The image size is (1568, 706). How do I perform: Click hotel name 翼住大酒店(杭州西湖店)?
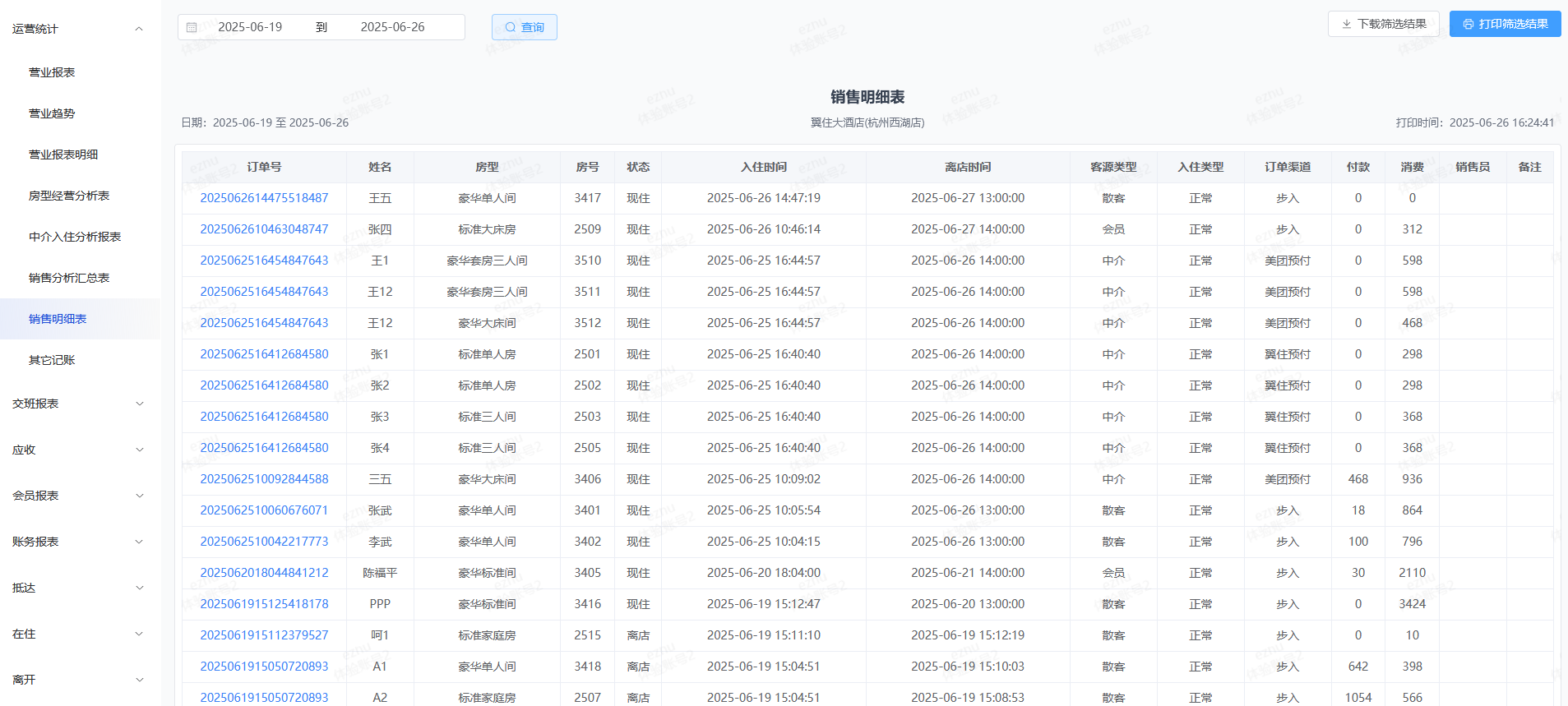point(867,122)
